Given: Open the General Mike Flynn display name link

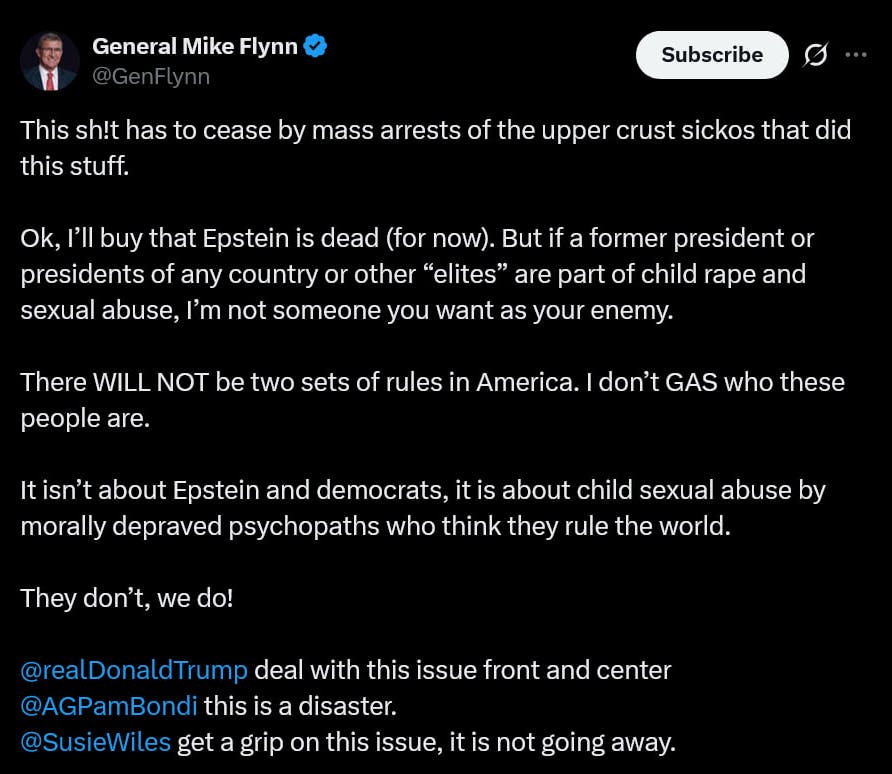Looking at the screenshot, I should [195, 46].
